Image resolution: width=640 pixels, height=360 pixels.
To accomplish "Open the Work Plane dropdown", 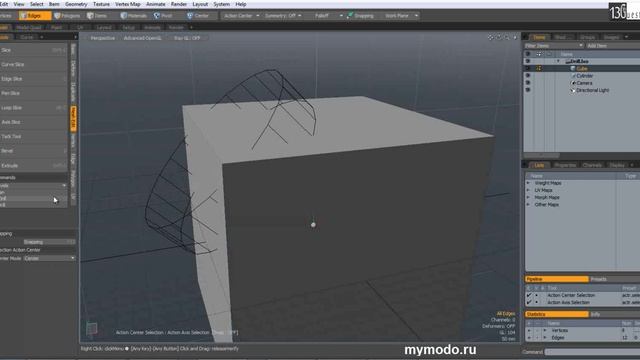I will [401, 16].
